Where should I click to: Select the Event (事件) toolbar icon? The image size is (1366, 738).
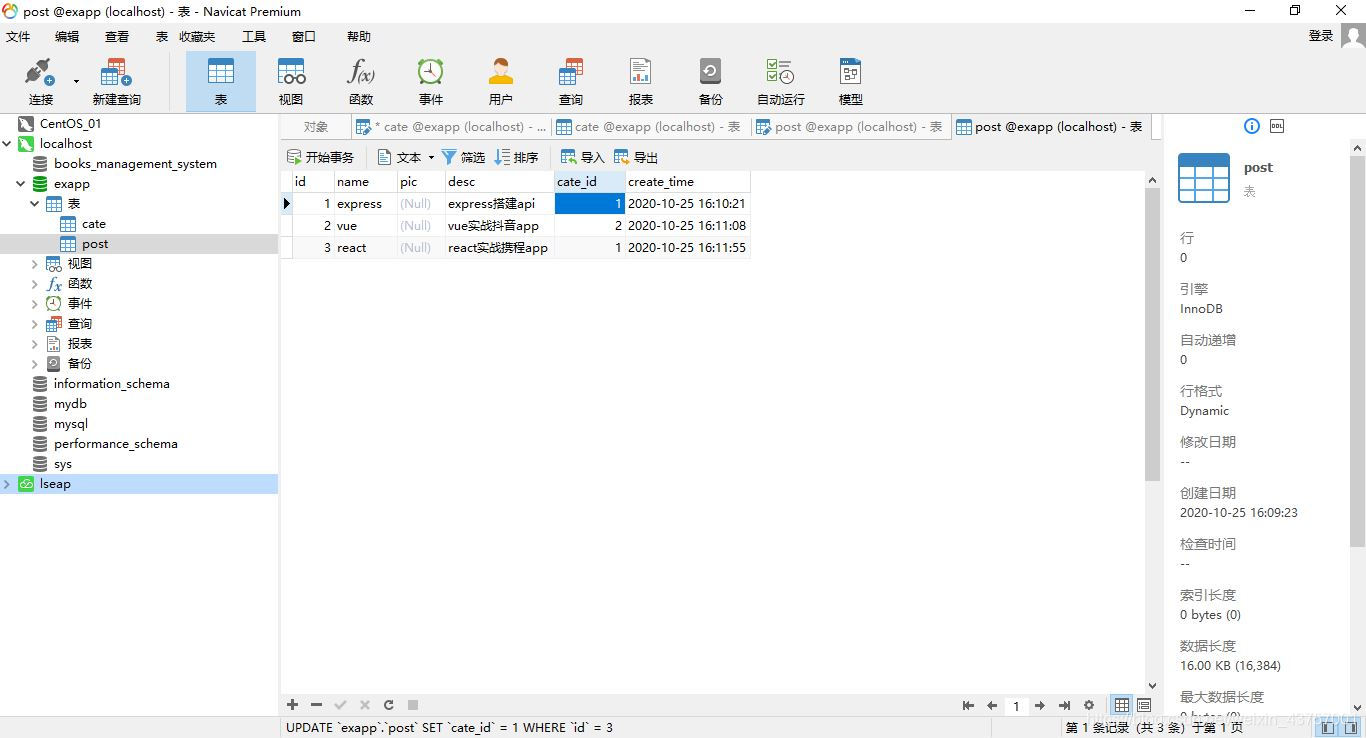point(431,82)
